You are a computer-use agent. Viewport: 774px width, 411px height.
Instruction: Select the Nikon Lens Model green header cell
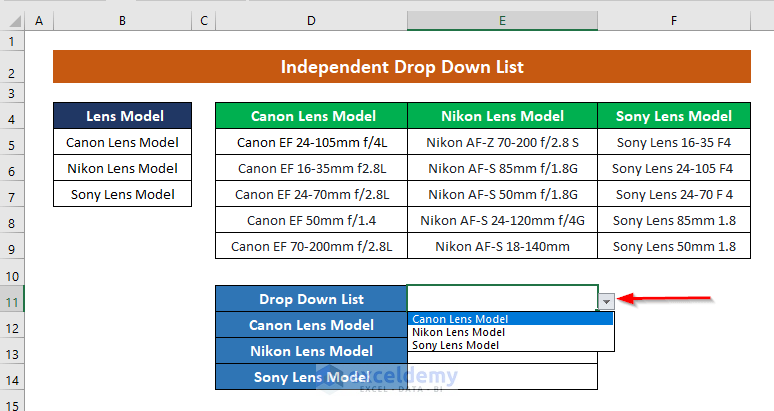pyautogui.click(x=502, y=117)
